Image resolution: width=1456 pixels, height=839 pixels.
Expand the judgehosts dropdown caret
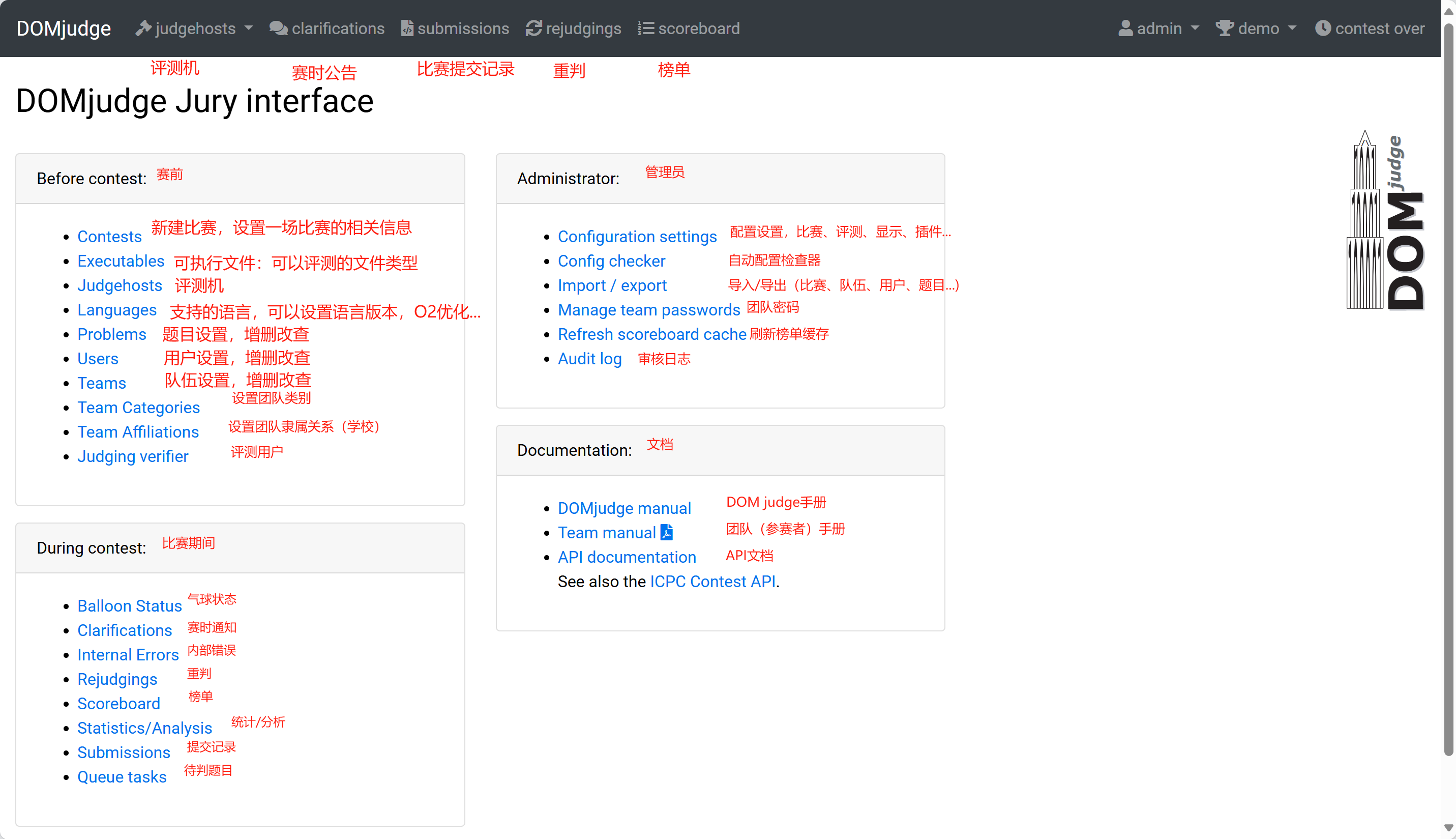249,28
